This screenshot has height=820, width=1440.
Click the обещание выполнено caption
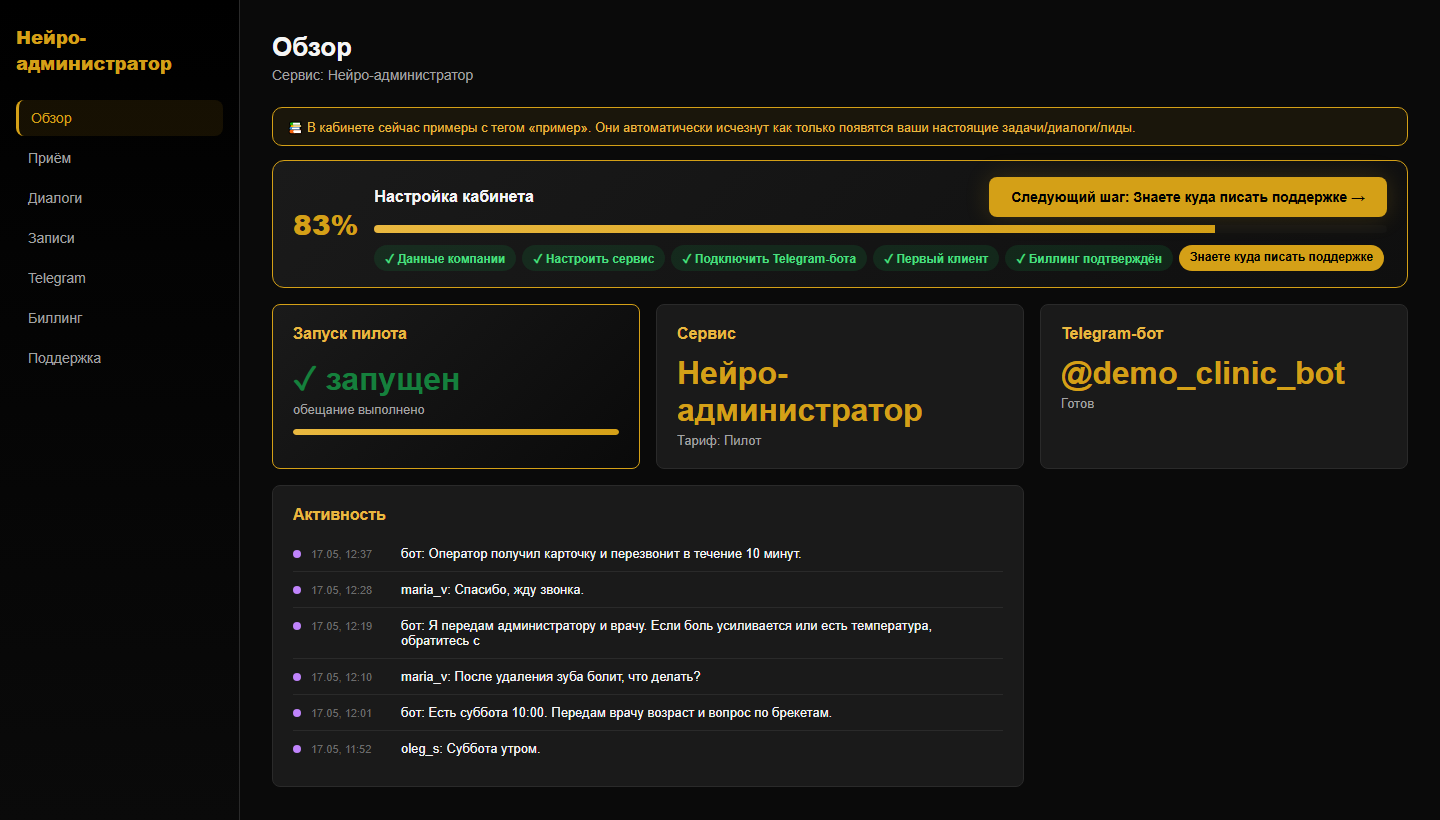tap(359, 409)
